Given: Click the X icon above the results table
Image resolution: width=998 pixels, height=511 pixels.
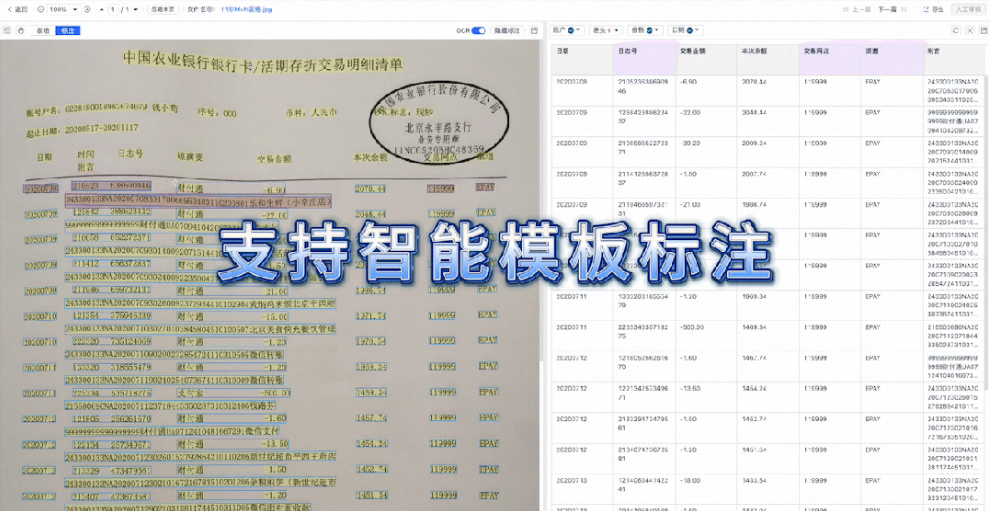Looking at the screenshot, I should [x=970, y=31].
